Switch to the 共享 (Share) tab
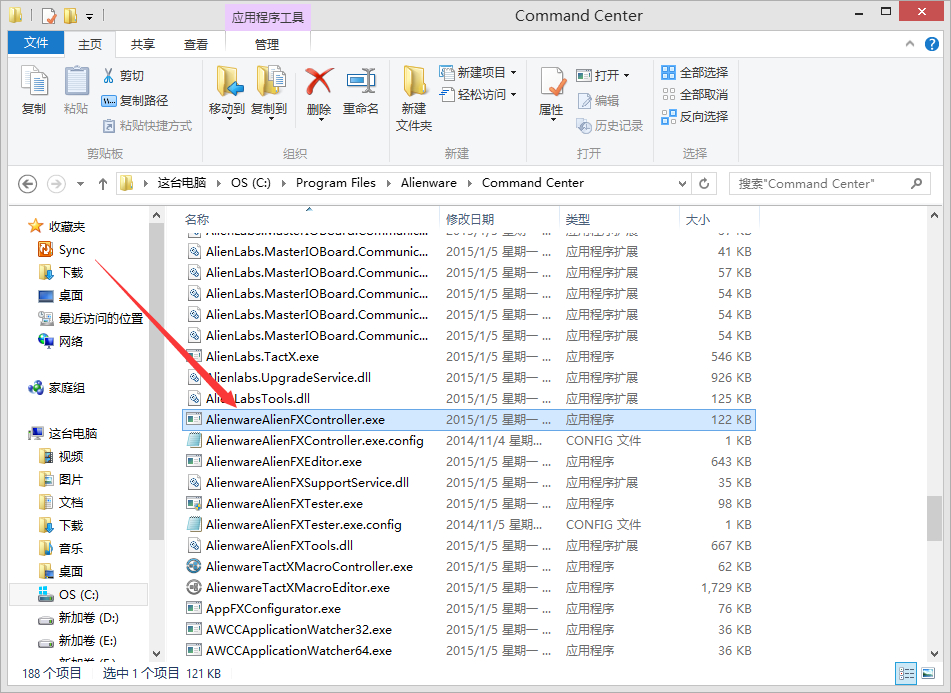 click(143, 45)
